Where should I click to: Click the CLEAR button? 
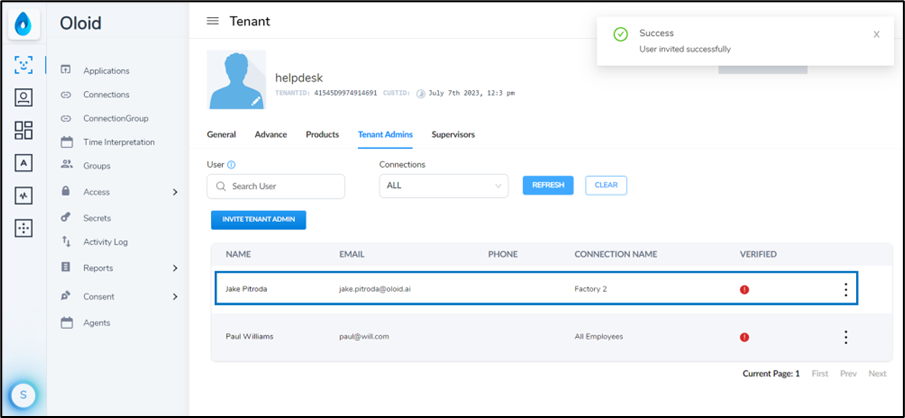[606, 185]
